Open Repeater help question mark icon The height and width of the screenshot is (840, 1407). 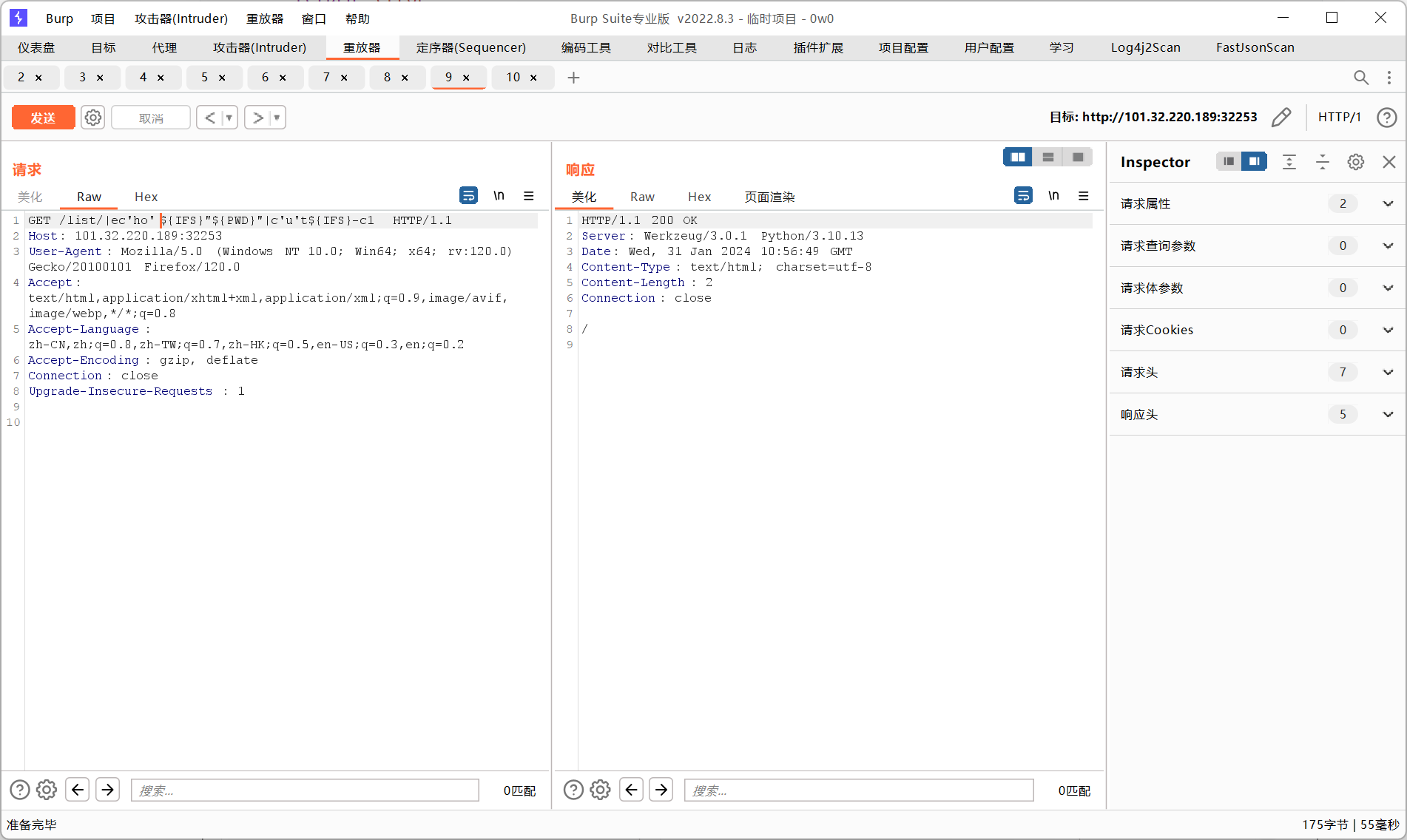pos(1387,117)
